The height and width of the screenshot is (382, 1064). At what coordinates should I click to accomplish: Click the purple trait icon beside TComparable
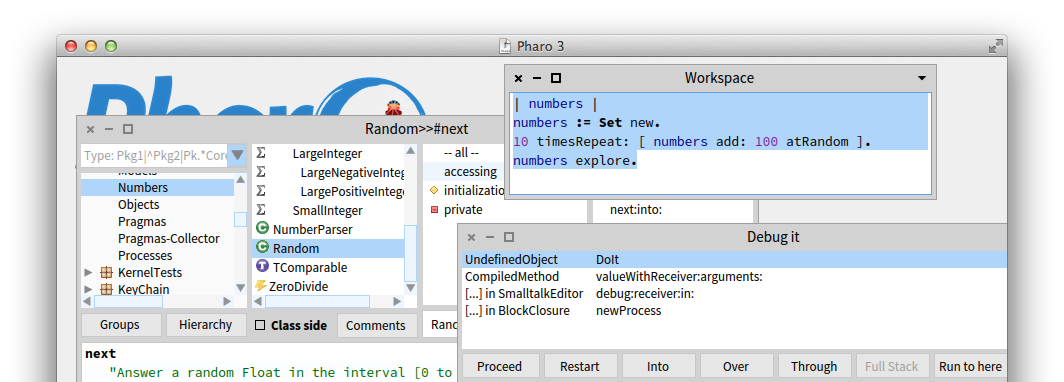coord(262,267)
